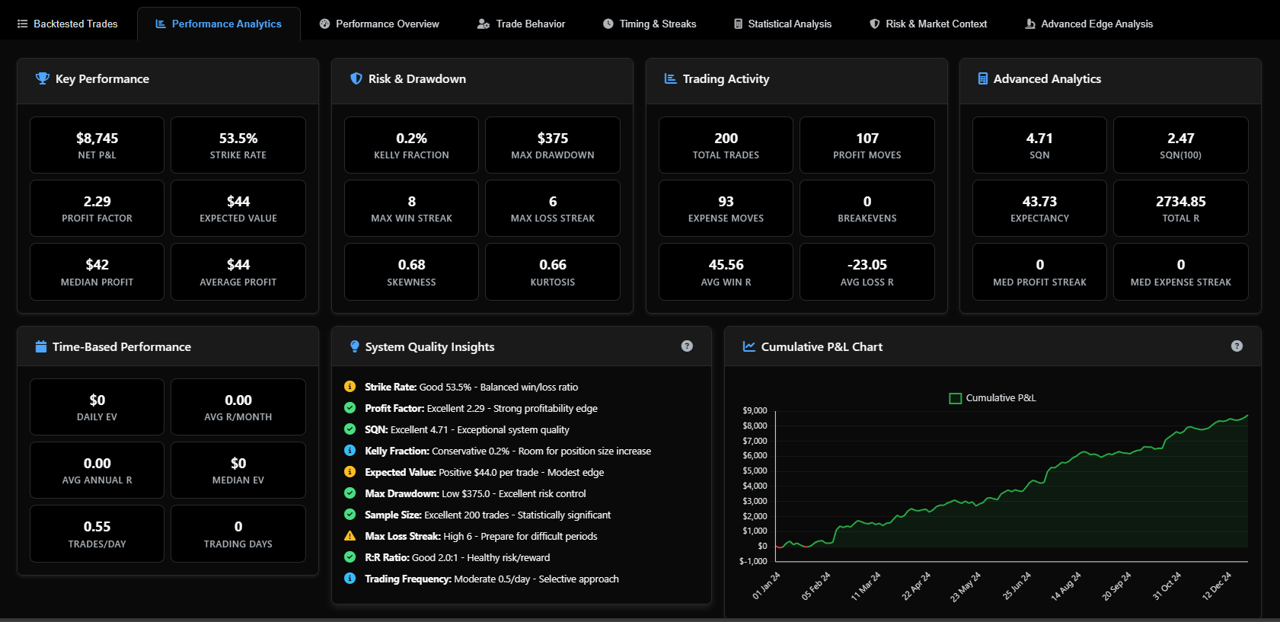Click the Advanced Analytics calculator icon
The height and width of the screenshot is (622, 1280).
click(983, 79)
